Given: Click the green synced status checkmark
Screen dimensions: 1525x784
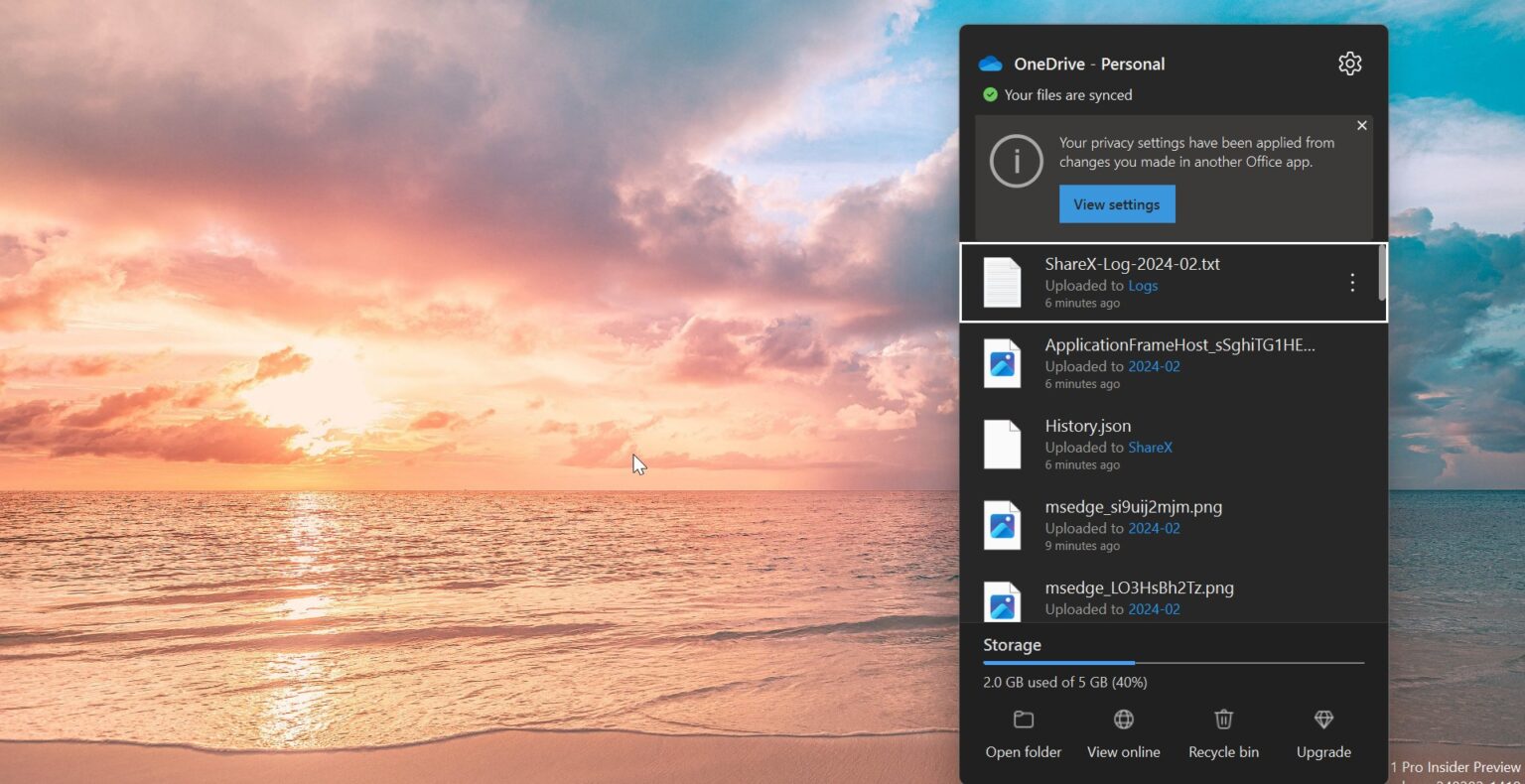Looking at the screenshot, I should click(x=990, y=95).
